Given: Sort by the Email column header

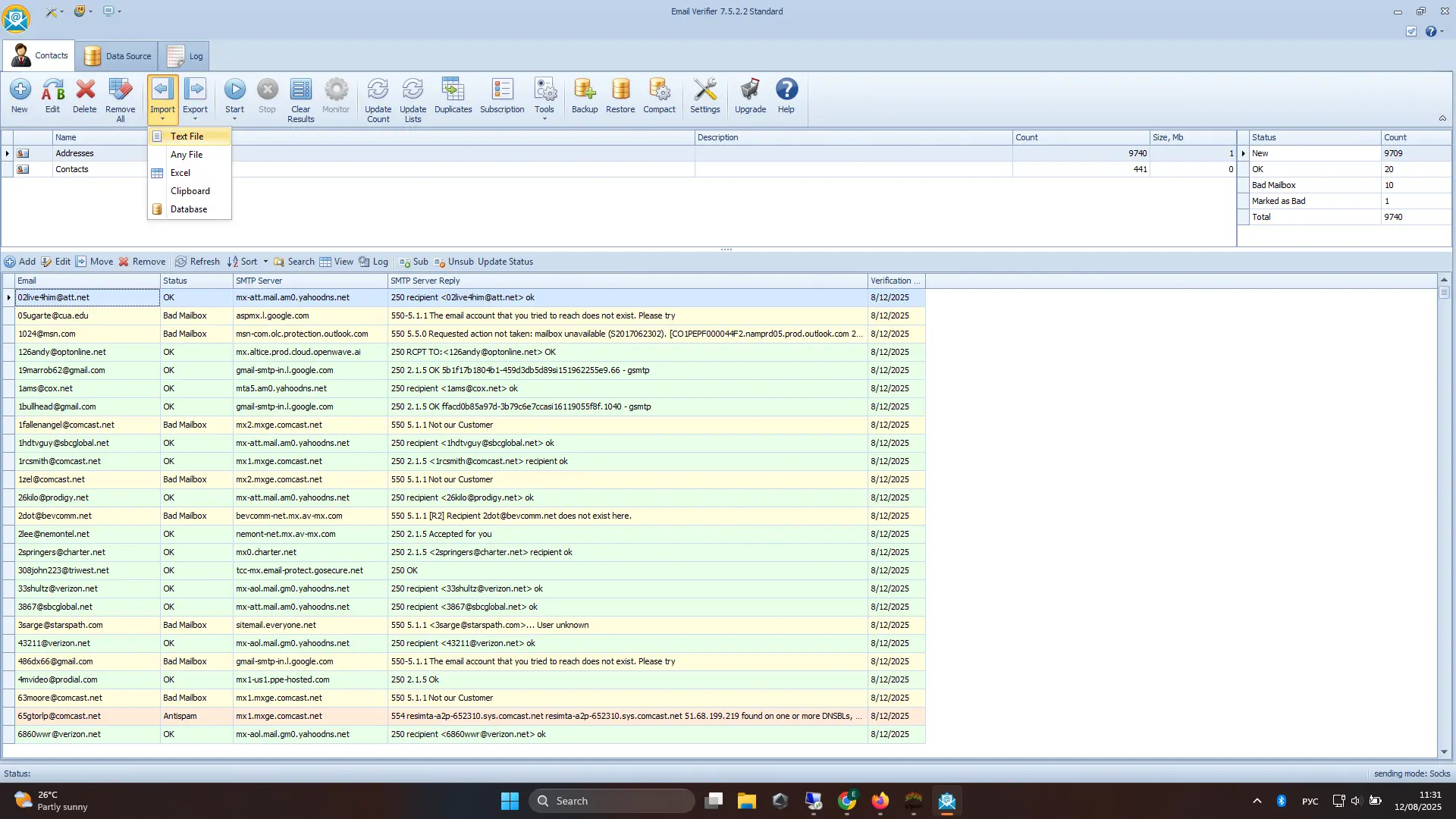Looking at the screenshot, I should coord(87,281).
